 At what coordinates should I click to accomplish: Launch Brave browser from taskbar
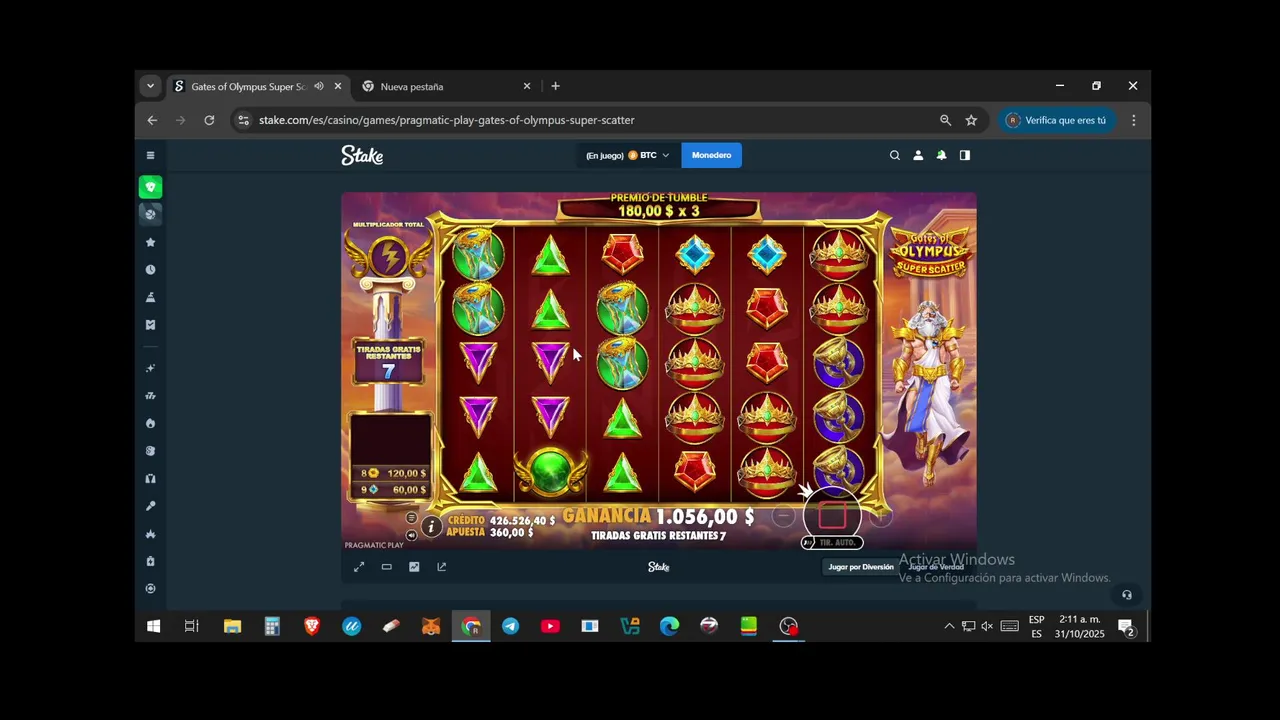pos(312,626)
